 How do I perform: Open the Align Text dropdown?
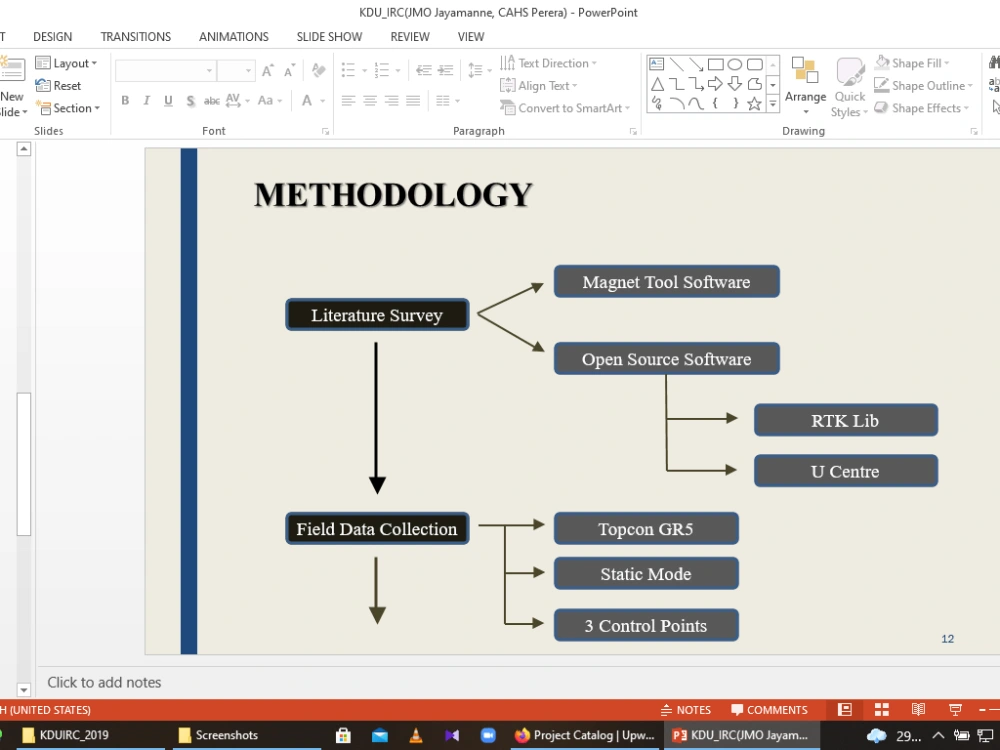tap(539, 85)
